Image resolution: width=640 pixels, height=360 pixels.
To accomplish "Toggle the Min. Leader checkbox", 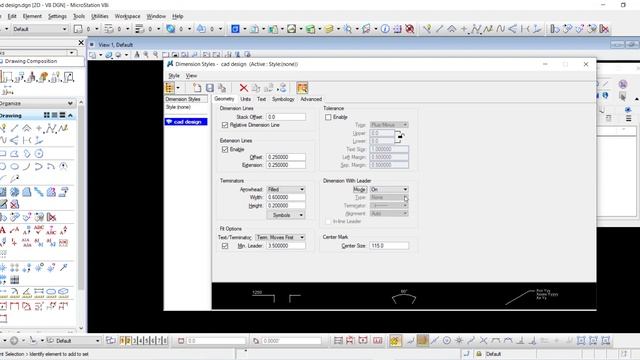I will (225, 246).
